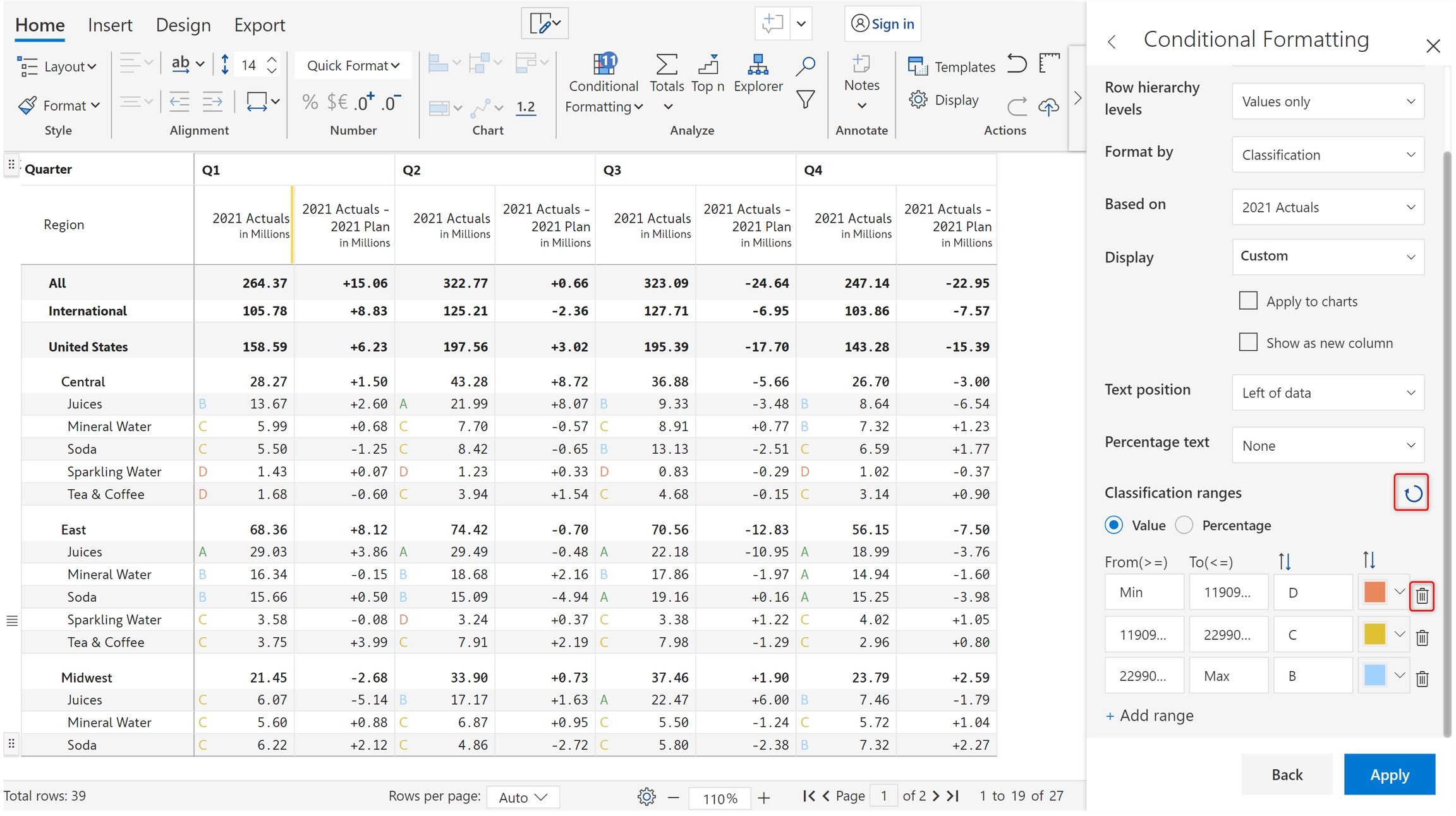This screenshot has height=816, width=1456.
Task: Click the undo arrow icon
Action: coord(1017,64)
